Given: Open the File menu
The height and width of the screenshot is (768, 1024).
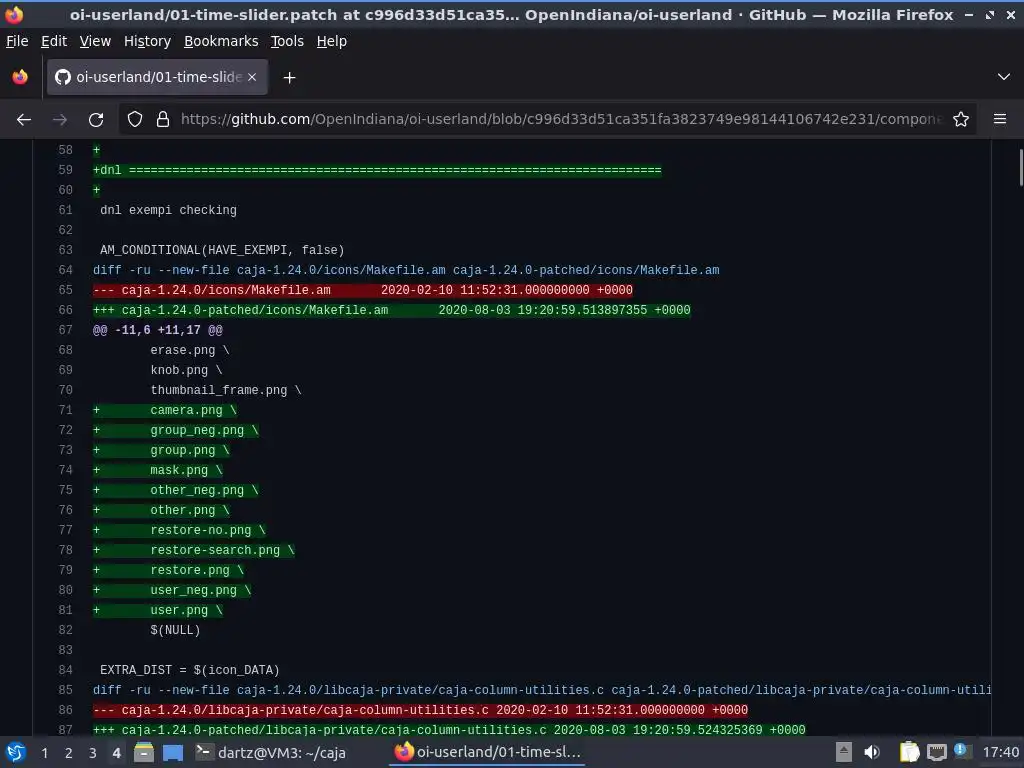Looking at the screenshot, I should click(17, 41).
